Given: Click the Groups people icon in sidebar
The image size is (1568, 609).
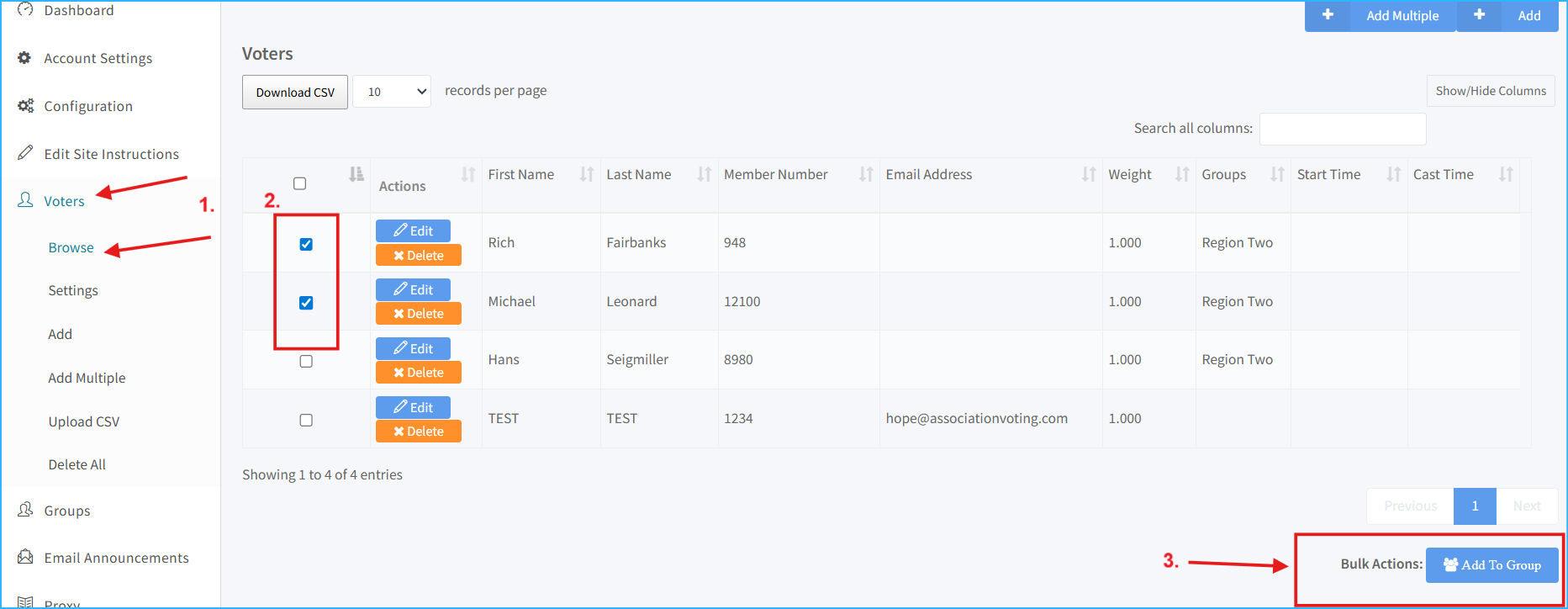Looking at the screenshot, I should (x=25, y=510).
